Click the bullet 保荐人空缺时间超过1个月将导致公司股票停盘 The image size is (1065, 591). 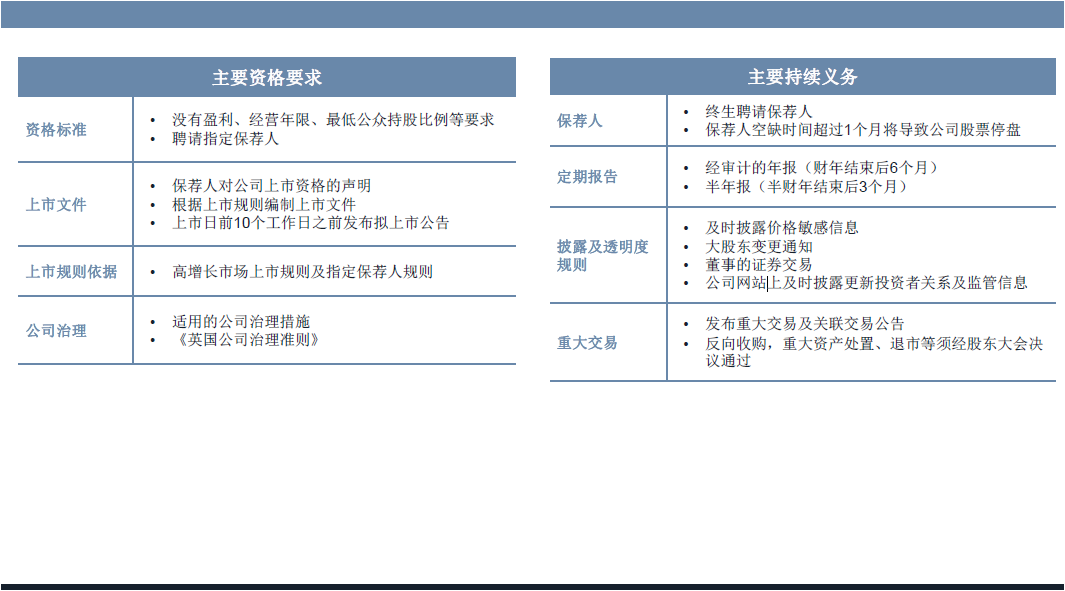click(863, 130)
